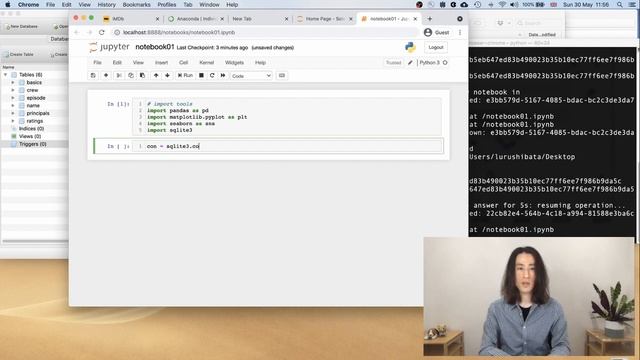Click the Logout button
This screenshot has width=640, height=360.
436,47
